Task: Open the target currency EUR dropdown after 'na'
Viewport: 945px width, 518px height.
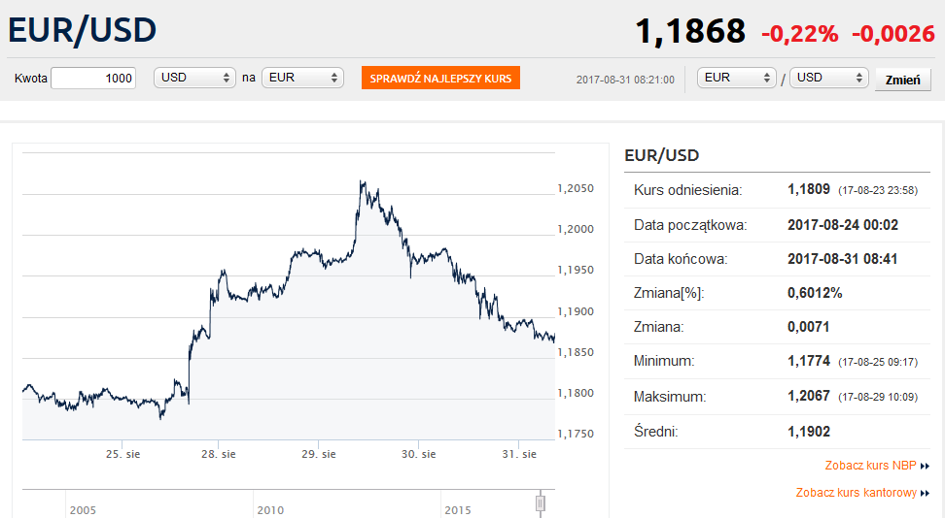Action: coord(302,78)
